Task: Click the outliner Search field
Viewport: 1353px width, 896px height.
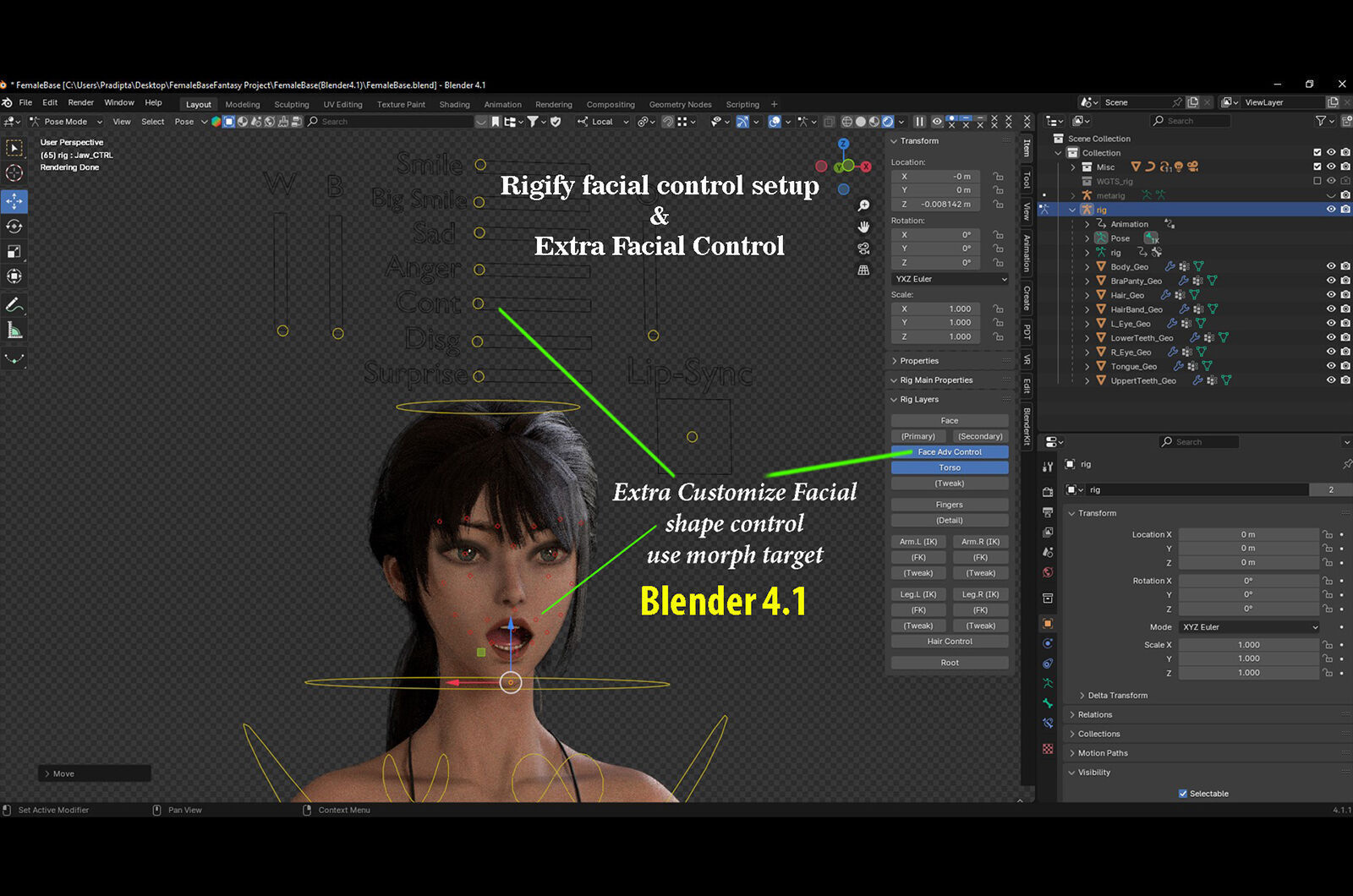Action: [1192, 121]
